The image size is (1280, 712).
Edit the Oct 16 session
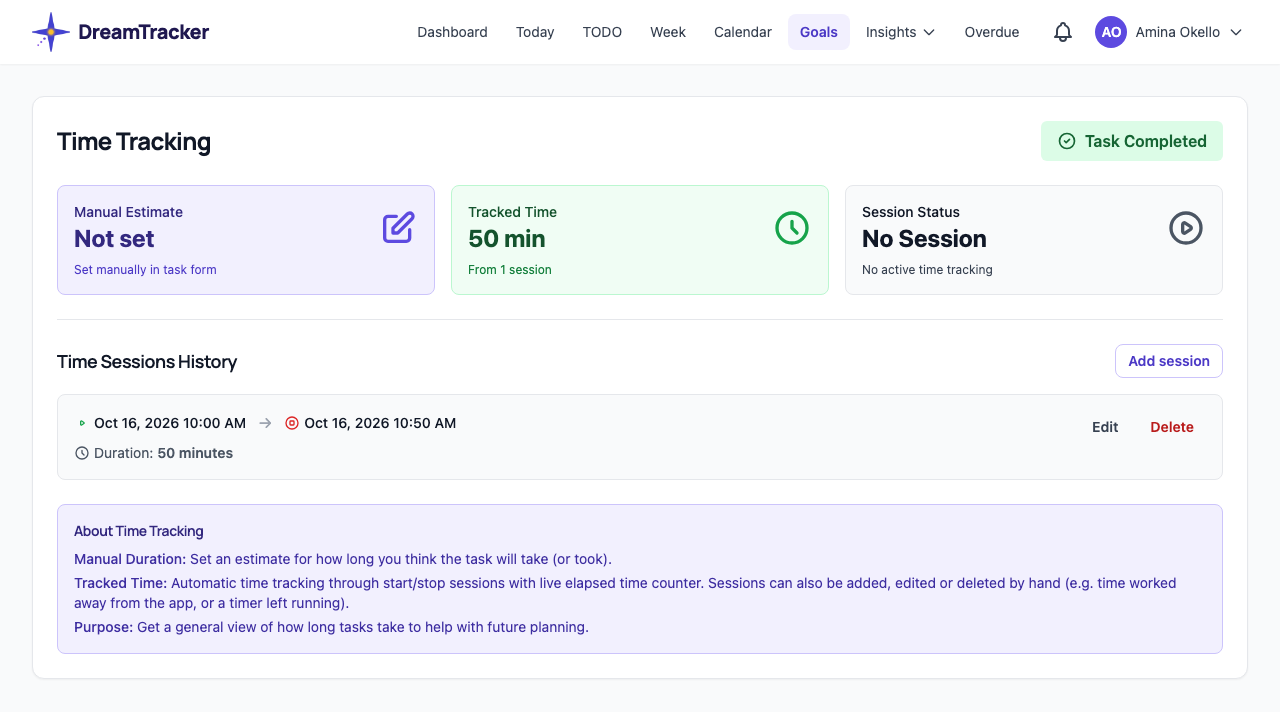pos(1105,427)
